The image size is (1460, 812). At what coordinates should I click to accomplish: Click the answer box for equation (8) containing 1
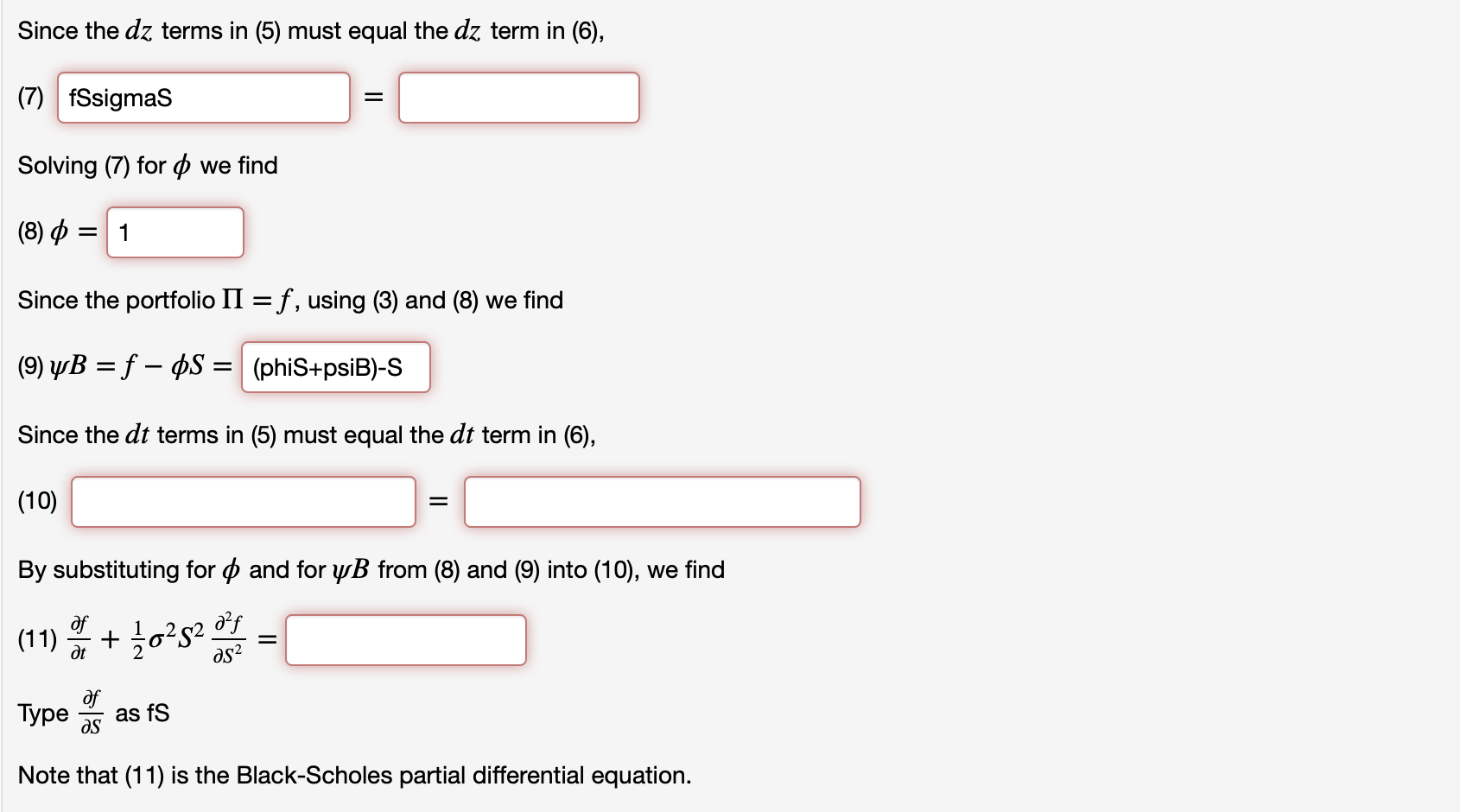click(175, 232)
